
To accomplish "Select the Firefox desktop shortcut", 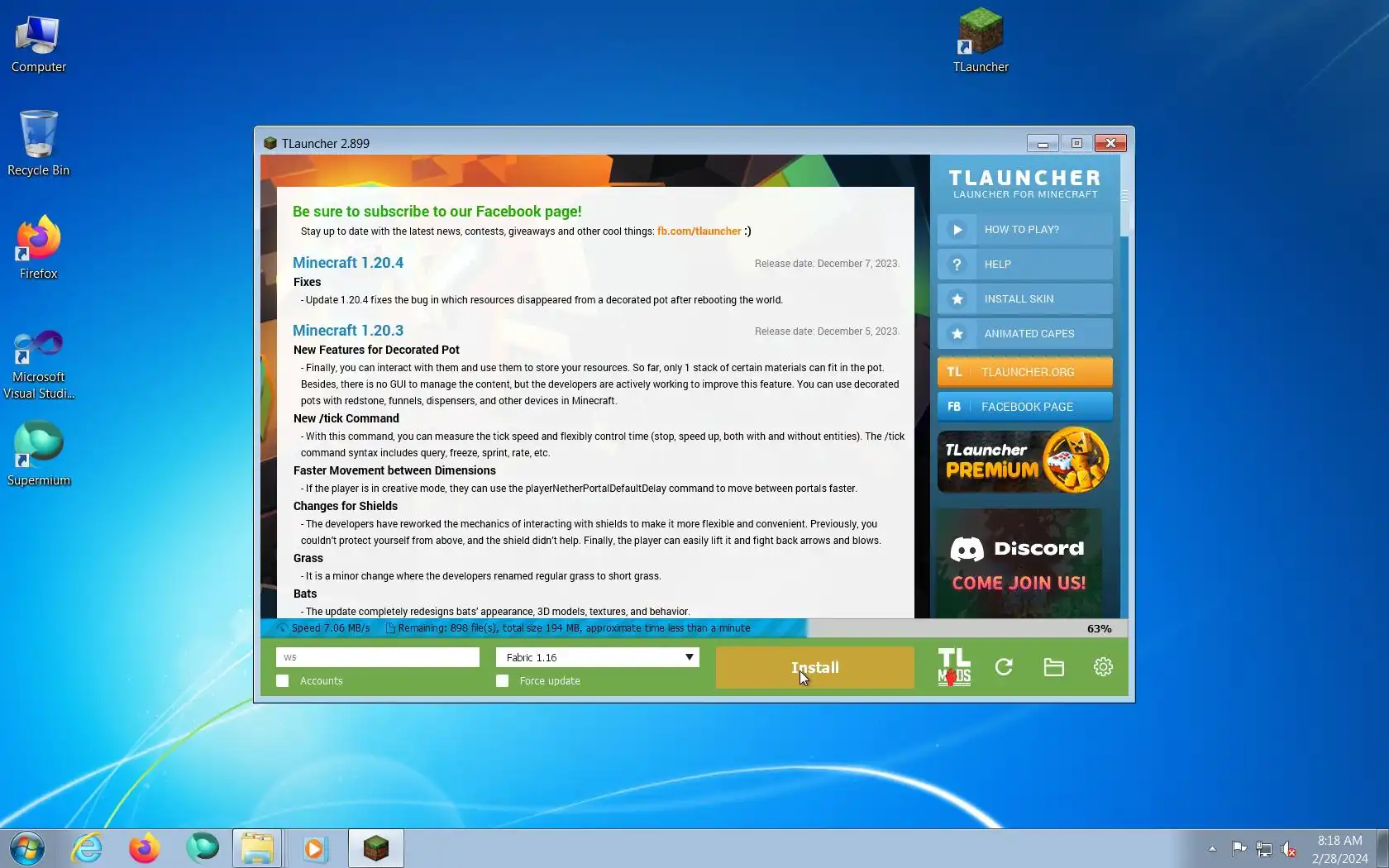I will (39, 247).
